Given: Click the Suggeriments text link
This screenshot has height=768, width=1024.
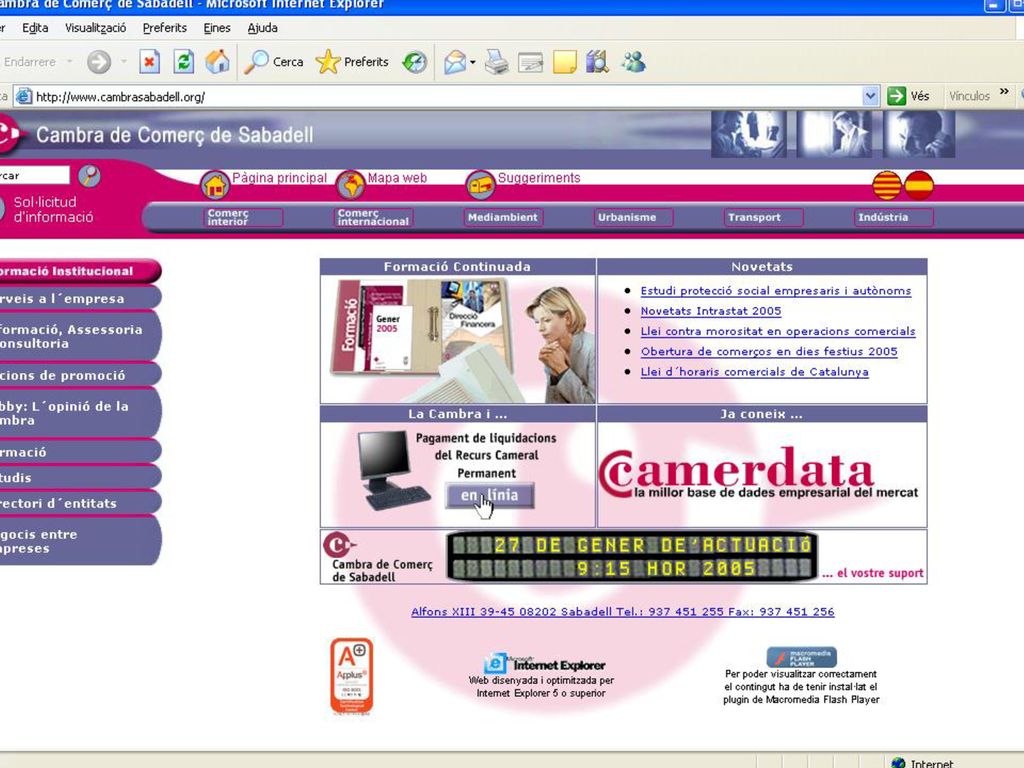Looking at the screenshot, I should (x=539, y=178).
